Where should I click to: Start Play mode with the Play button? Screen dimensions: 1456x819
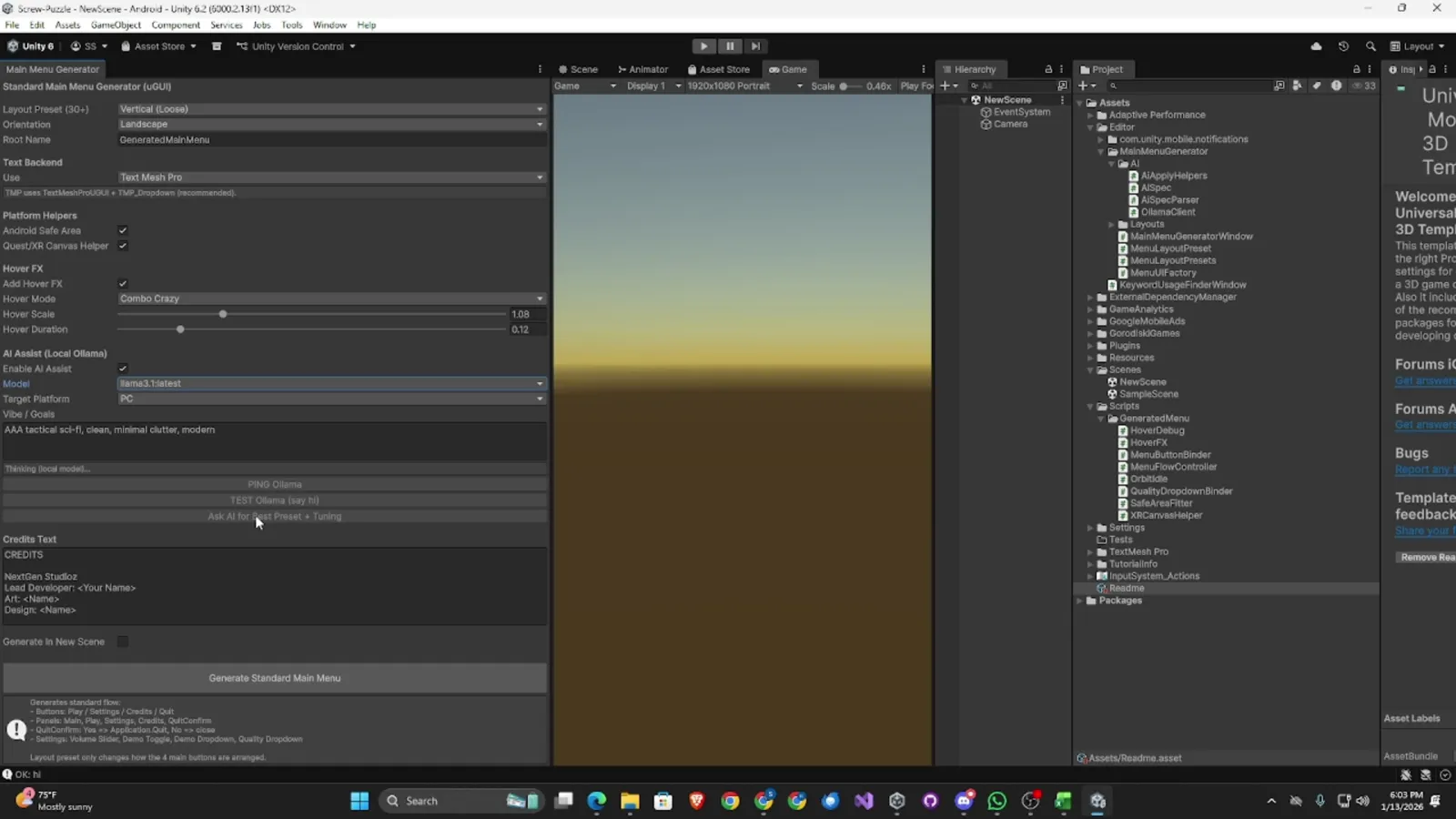click(x=703, y=46)
